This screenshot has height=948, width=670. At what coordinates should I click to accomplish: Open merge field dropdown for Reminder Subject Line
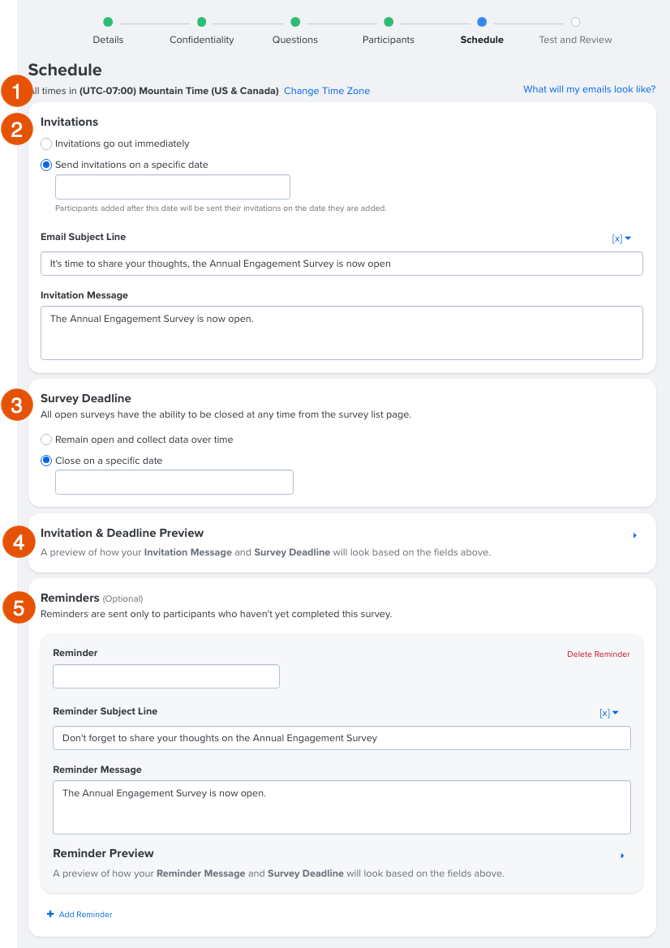tap(609, 713)
